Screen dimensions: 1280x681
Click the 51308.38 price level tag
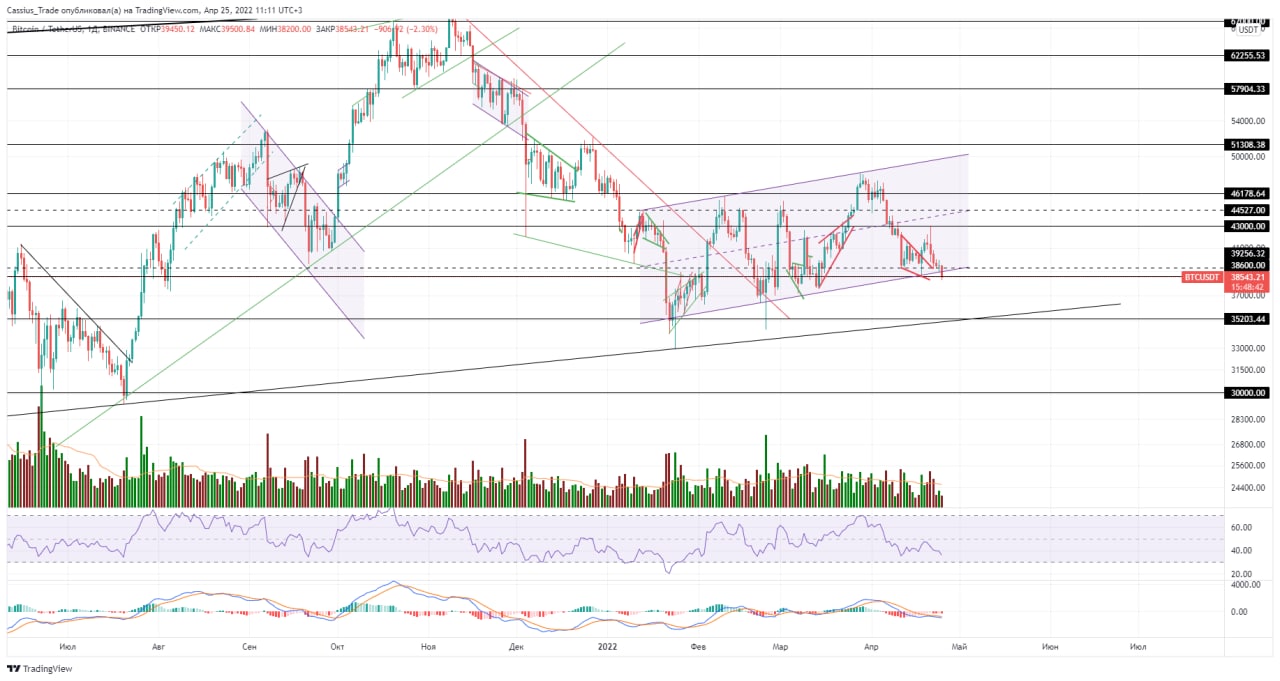point(1248,145)
